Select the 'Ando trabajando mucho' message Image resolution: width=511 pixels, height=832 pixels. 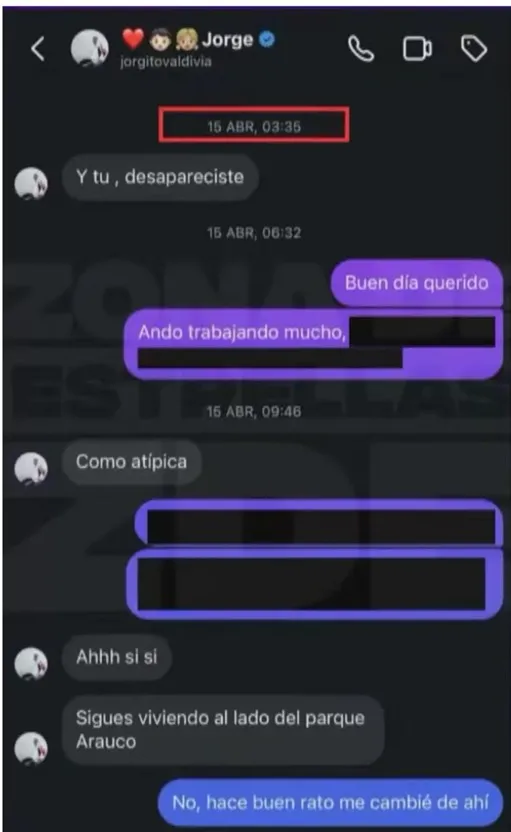[313, 344]
